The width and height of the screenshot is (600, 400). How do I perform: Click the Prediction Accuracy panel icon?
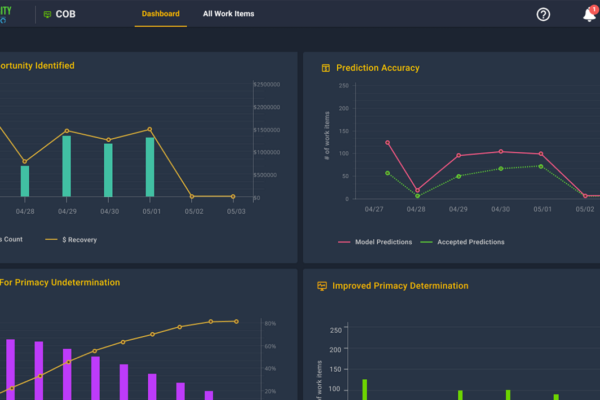pos(326,68)
